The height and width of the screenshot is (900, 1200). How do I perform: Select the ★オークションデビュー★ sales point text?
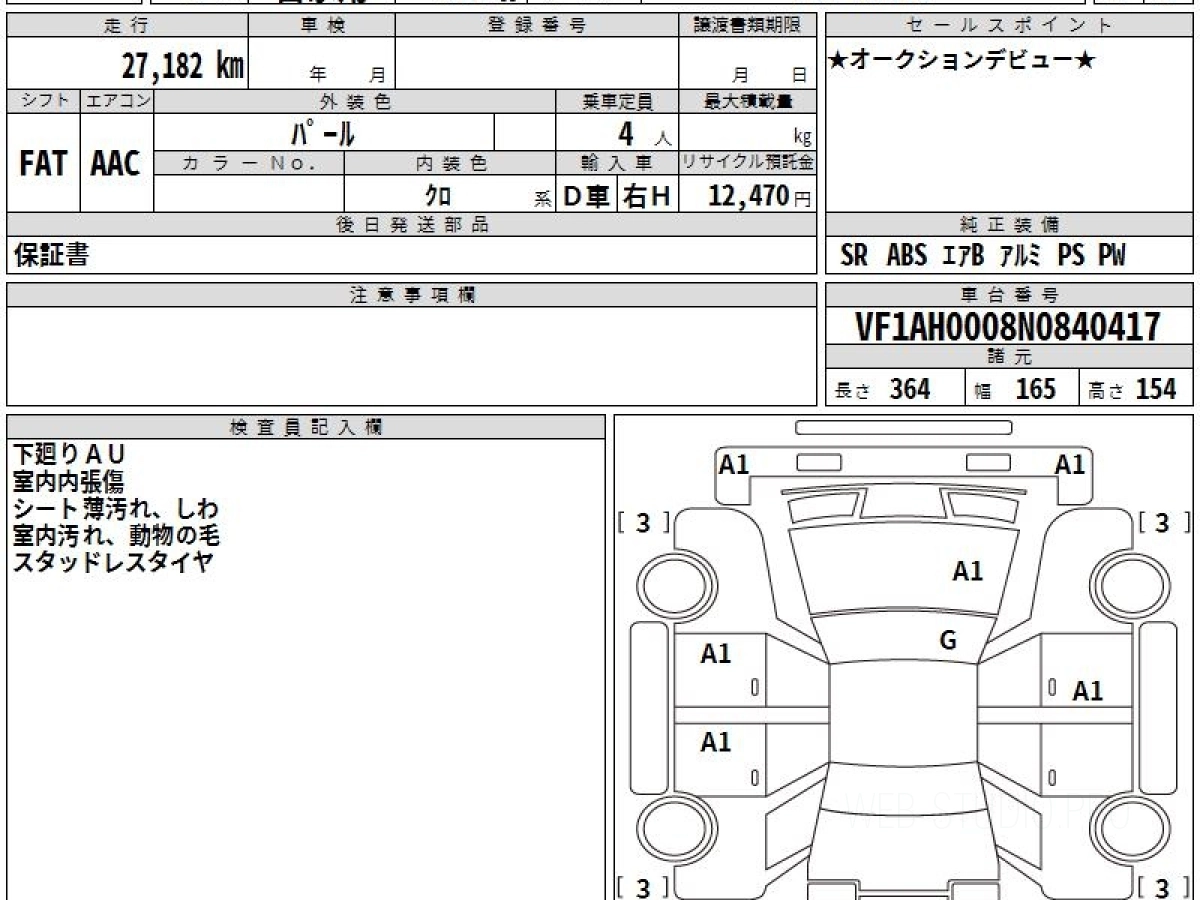click(x=962, y=61)
